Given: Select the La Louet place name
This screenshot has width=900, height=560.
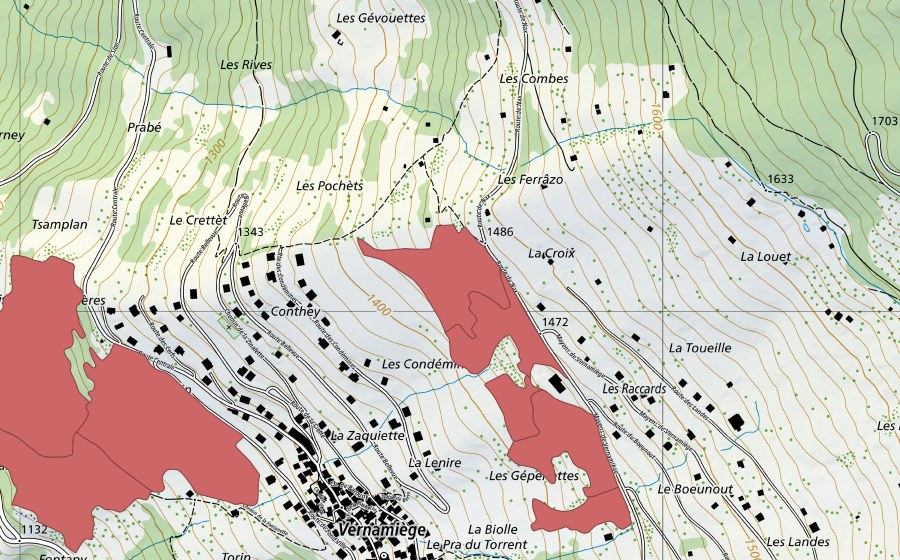Looking at the screenshot, I should pyautogui.click(x=766, y=256).
